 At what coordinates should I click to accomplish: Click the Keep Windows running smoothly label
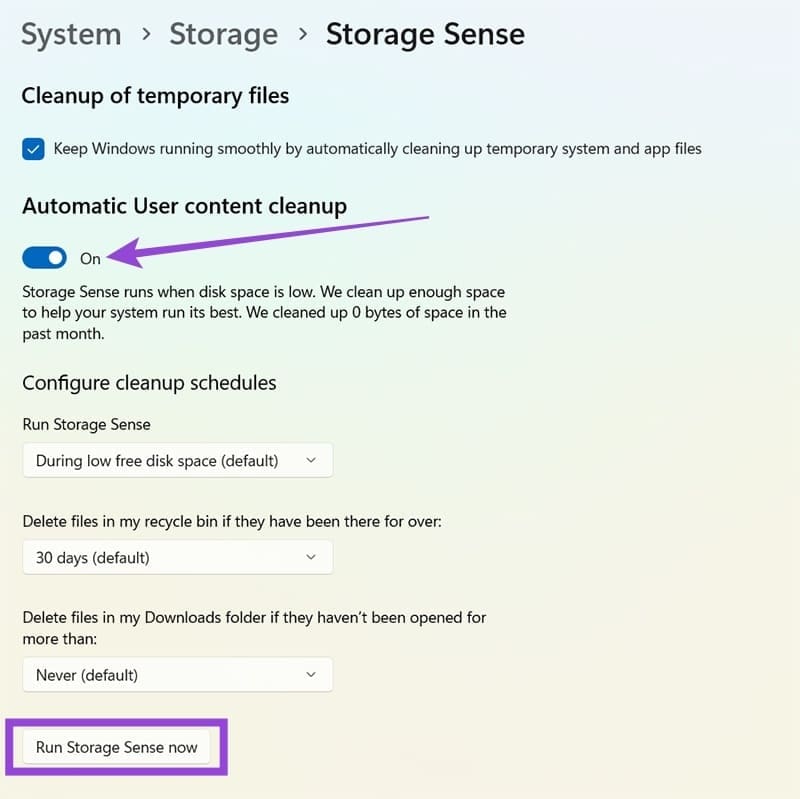(x=377, y=149)
